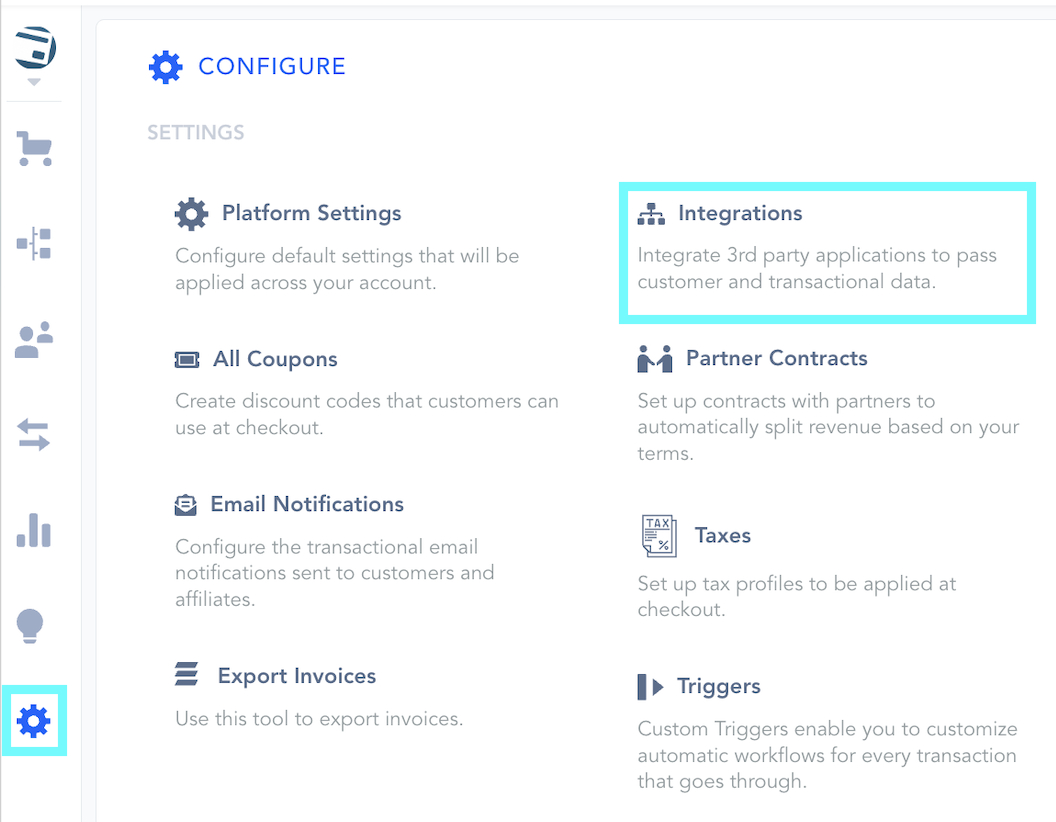Image resolution: width=1056 pixels, height=822 pixels.
Task: Open the Triggers settings
Action: [718, 686]
